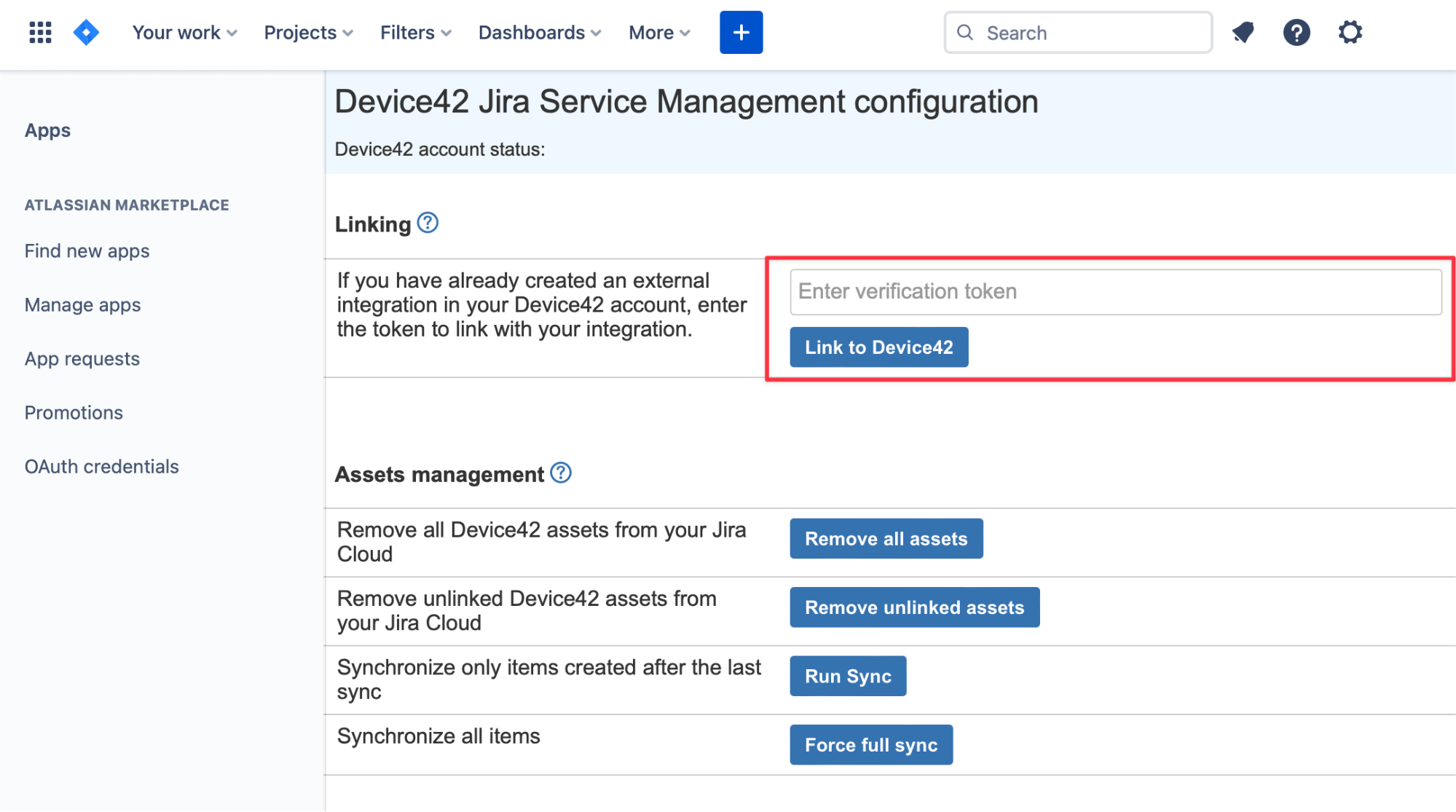Open notifications via the bell icon
The height and width of the screenshot is (812, 1456).
pos(1243,32)
